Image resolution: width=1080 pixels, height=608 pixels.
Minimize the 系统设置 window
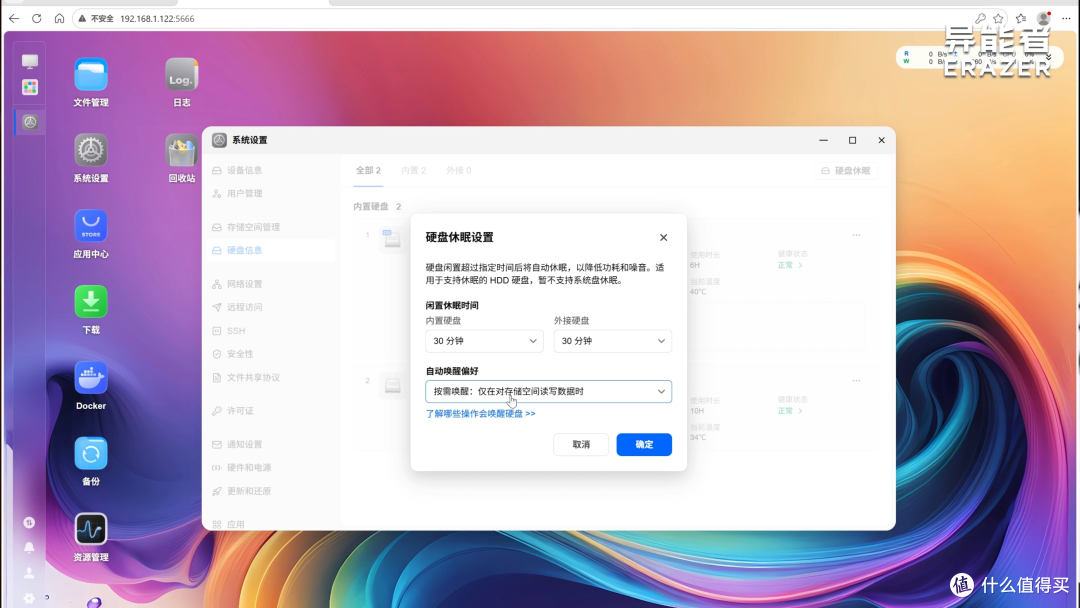[823, 140]
